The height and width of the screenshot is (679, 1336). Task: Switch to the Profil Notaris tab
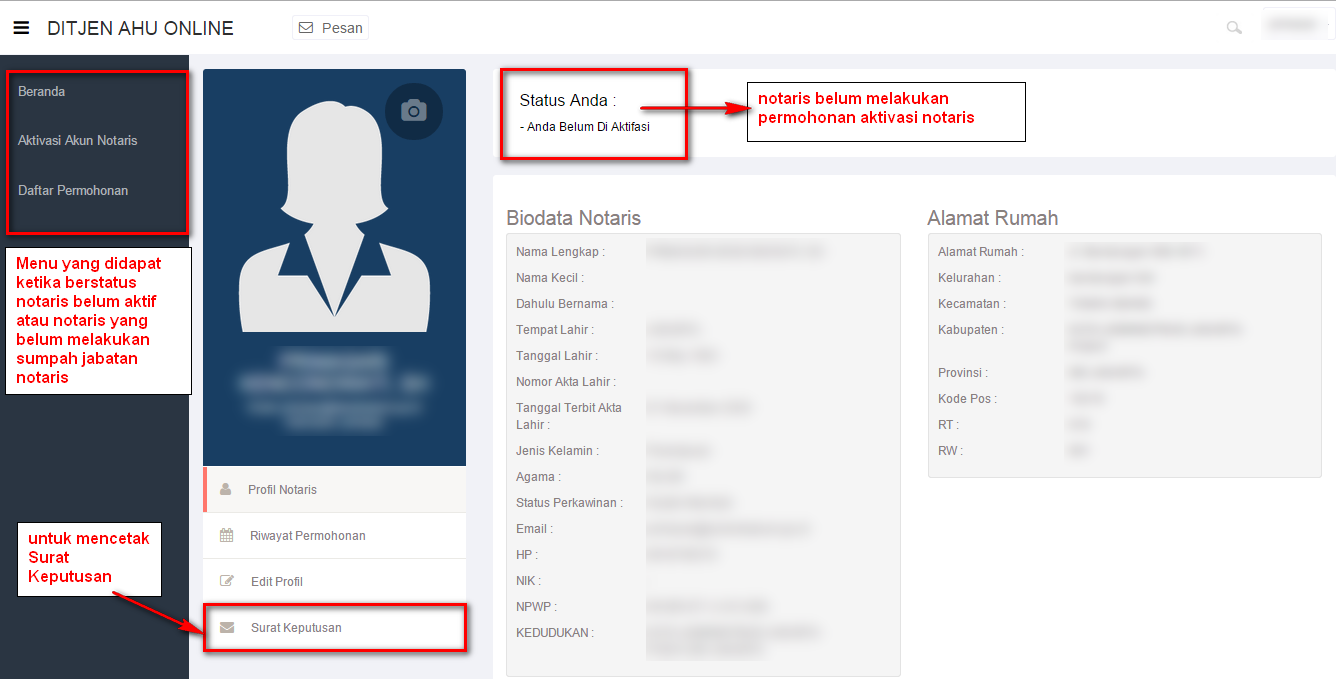pos(283,490)
